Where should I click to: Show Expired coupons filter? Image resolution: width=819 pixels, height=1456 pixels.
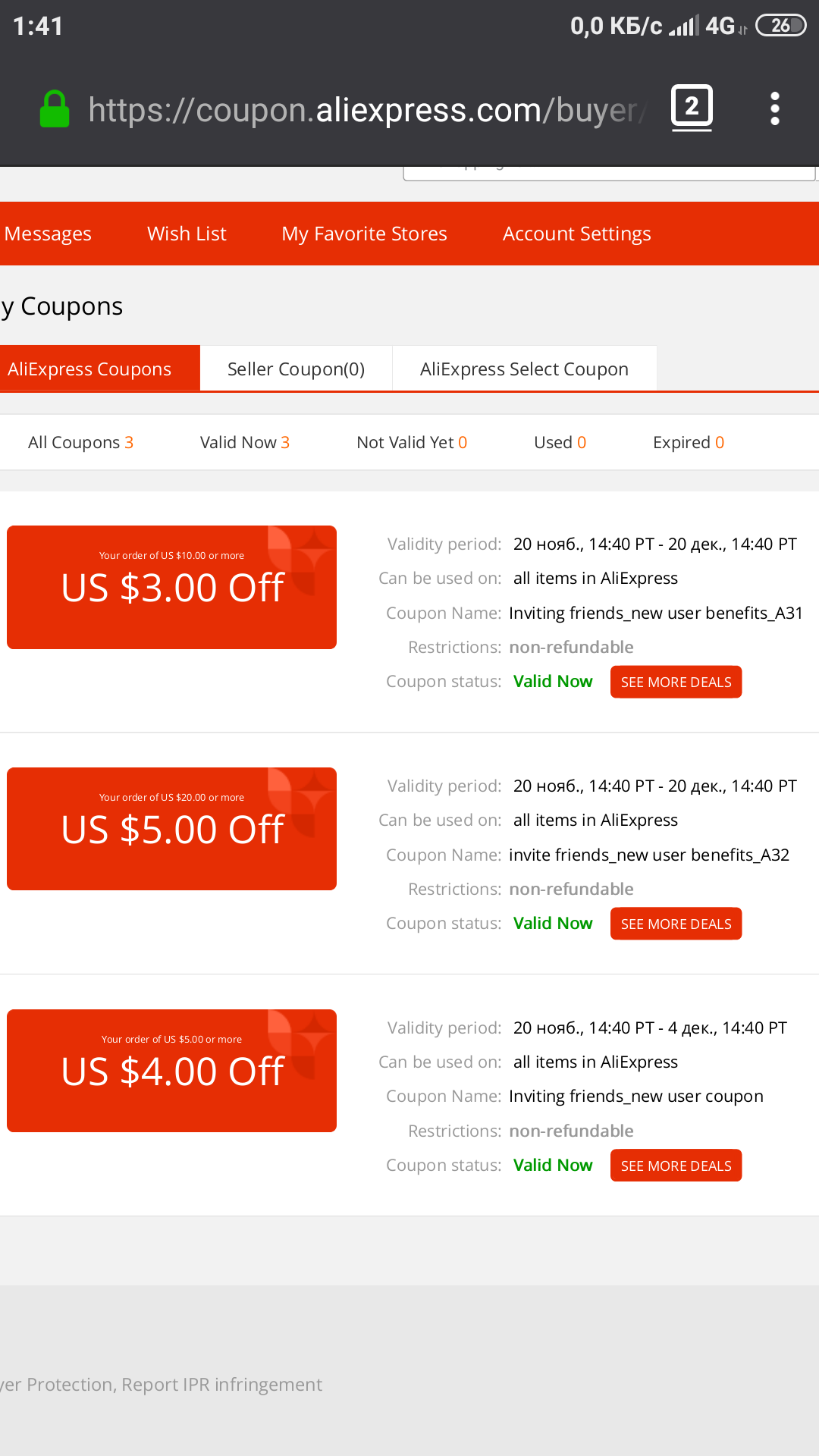(688, 442)
